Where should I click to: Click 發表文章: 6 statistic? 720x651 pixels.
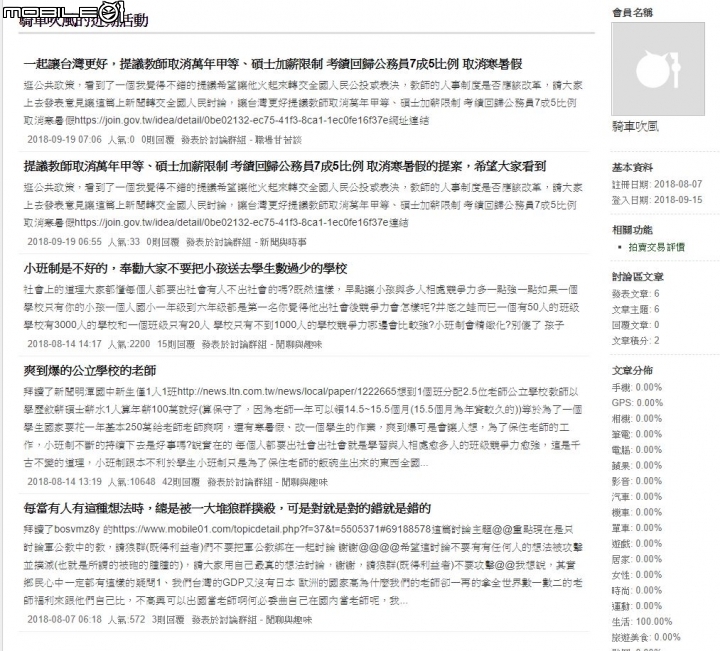click(x=635, y=293)
